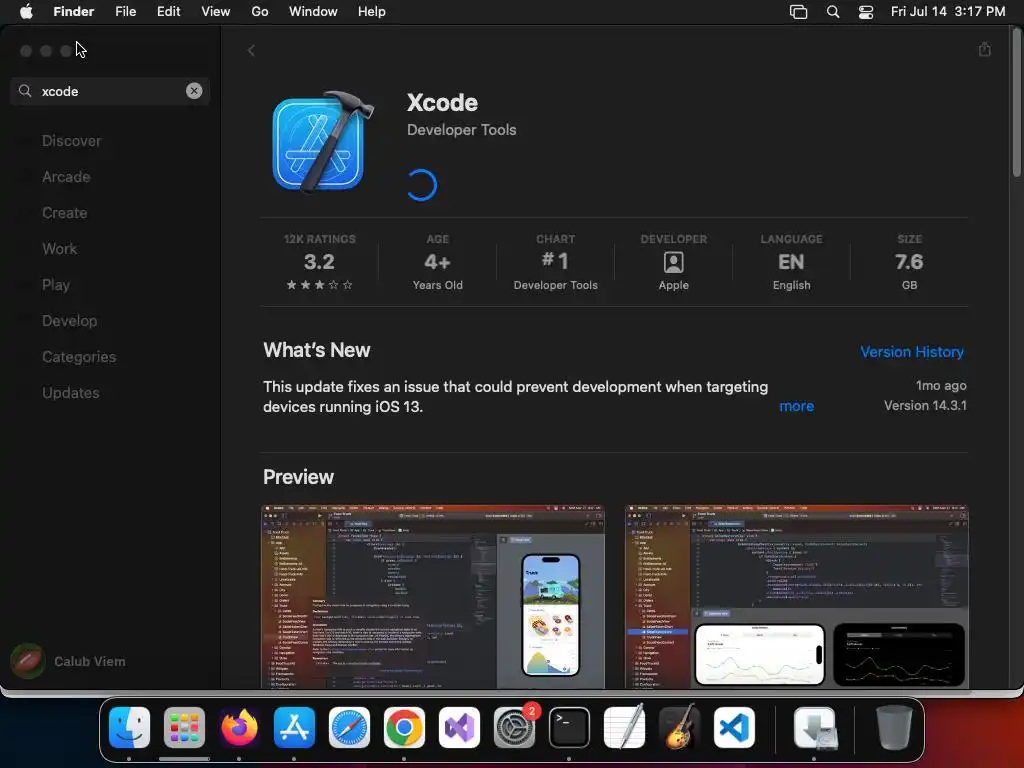Click the account avatar picture
The image size is (1024, 768).
[x=27, y=661]
